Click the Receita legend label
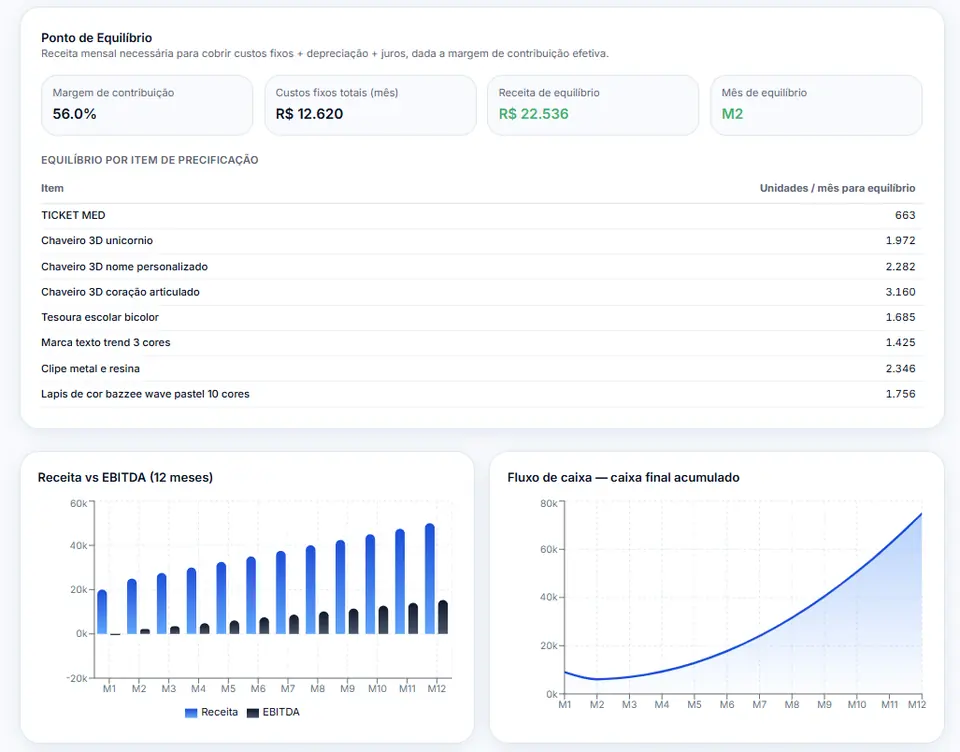The image size is (960, 752). 219,712
